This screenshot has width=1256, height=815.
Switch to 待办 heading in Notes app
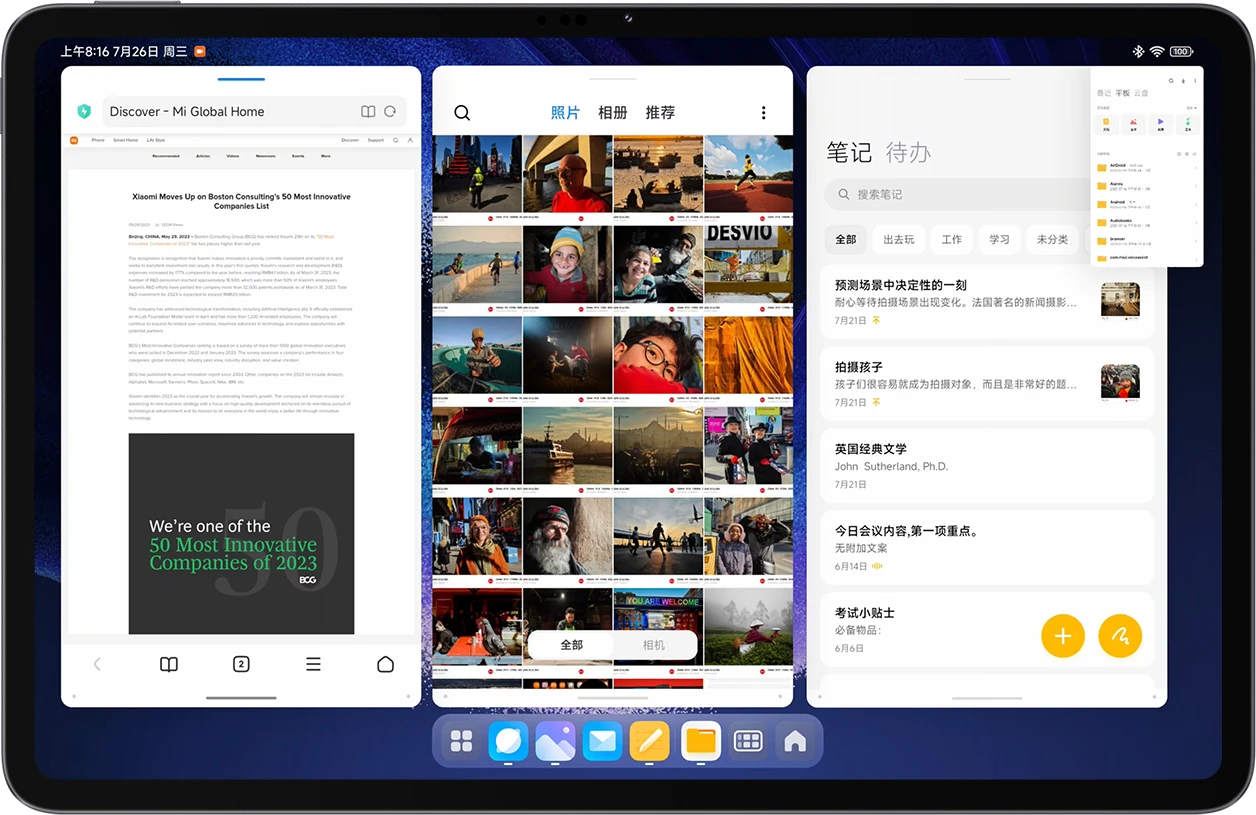coord(908,152)
